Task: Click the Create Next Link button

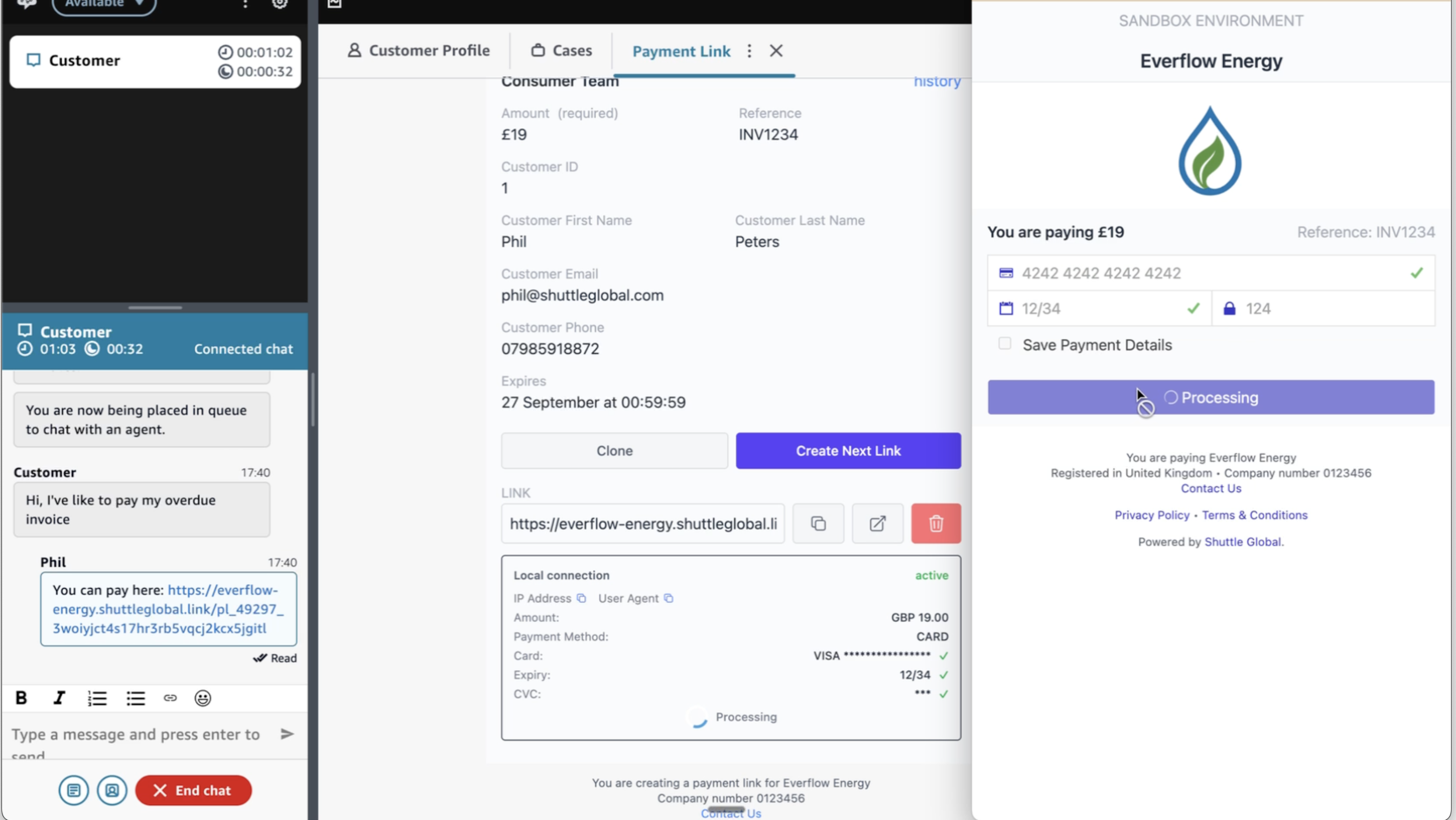Action: (848, 450)
